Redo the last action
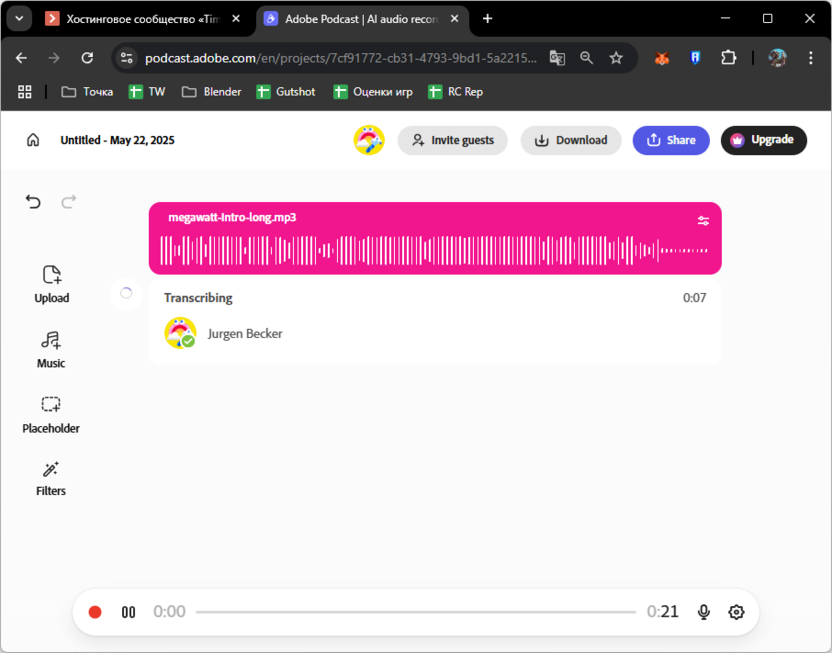The width and height of the screenshot is (832, 653). coord(69,202)
